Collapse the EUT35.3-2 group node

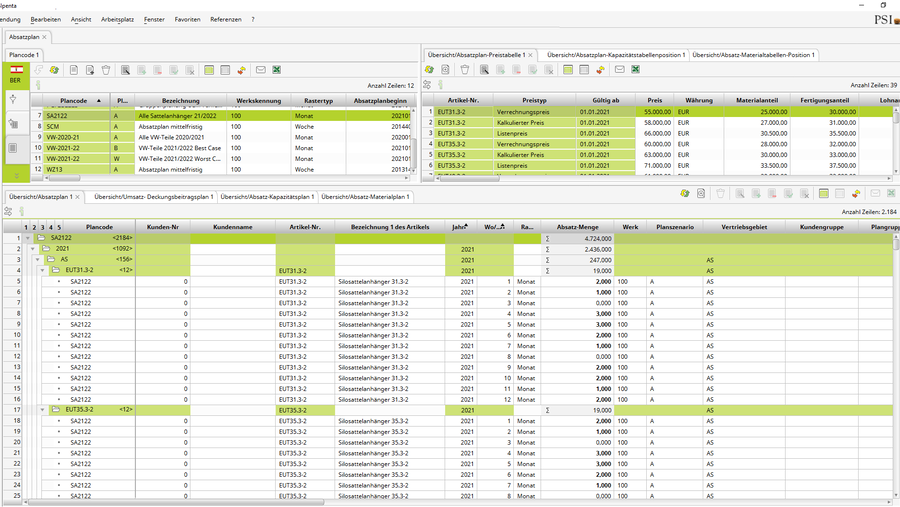click(42, 410)
